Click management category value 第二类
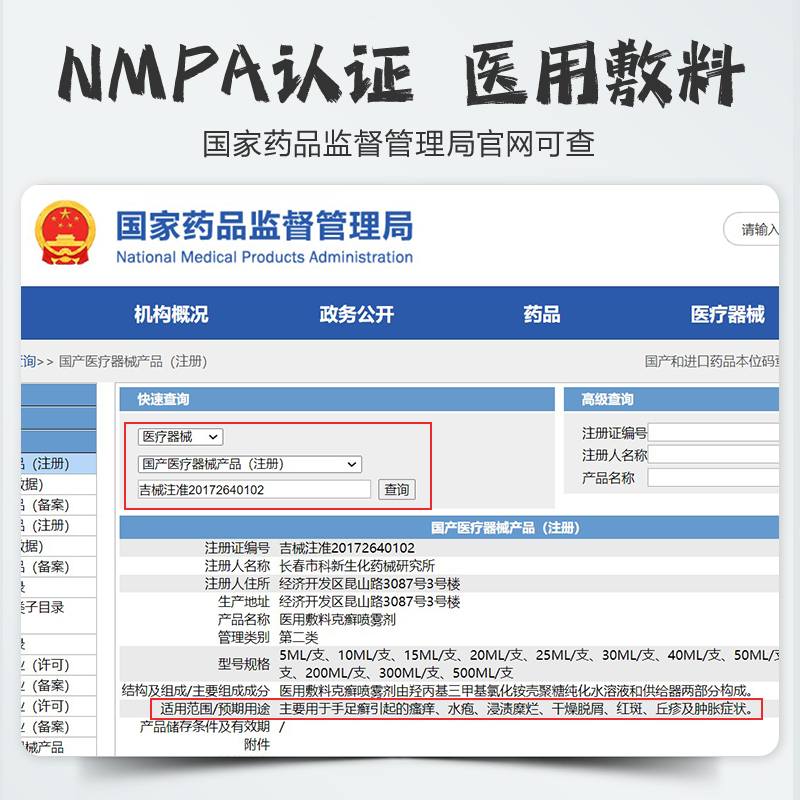 [298, 637]
